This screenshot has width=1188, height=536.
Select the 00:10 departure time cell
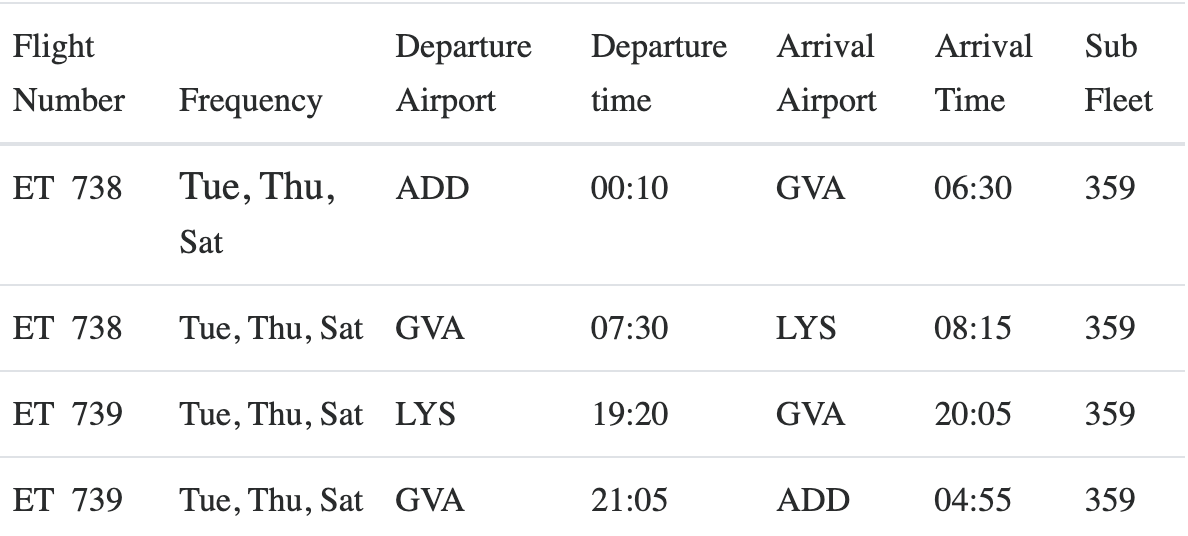tap(629, 188)
